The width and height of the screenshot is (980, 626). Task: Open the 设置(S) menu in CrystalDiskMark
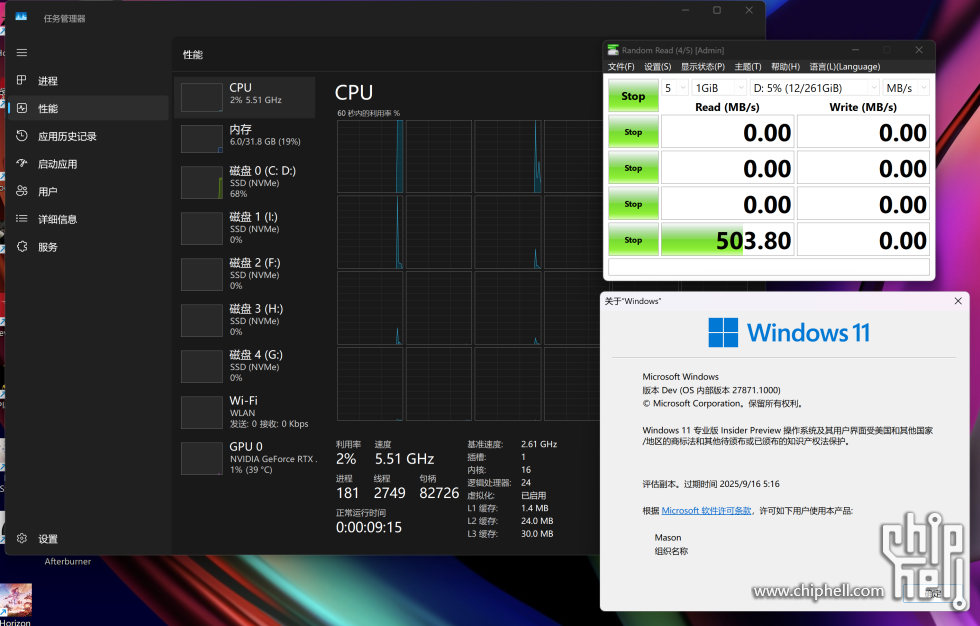(658, 67)
